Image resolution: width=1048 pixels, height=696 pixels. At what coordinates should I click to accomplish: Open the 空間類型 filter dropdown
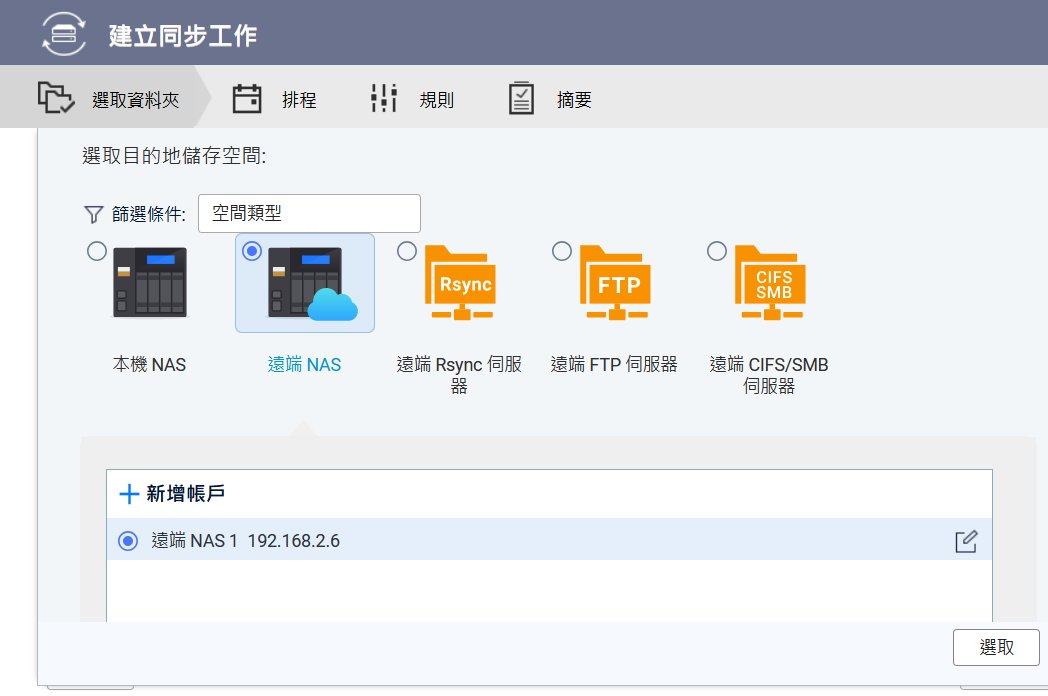tap(309, 214)
